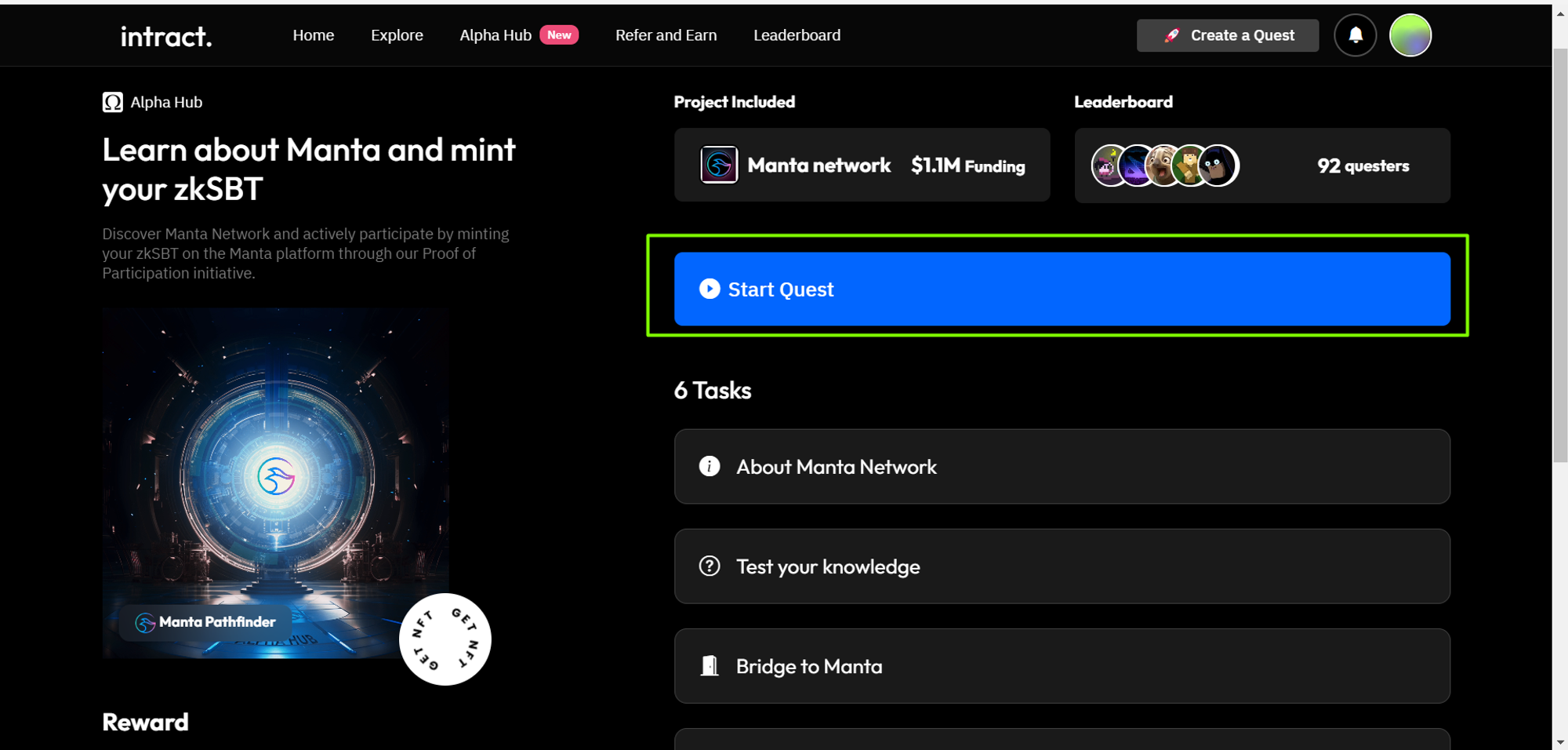Click the quest description paragraph

click(306, 253)
